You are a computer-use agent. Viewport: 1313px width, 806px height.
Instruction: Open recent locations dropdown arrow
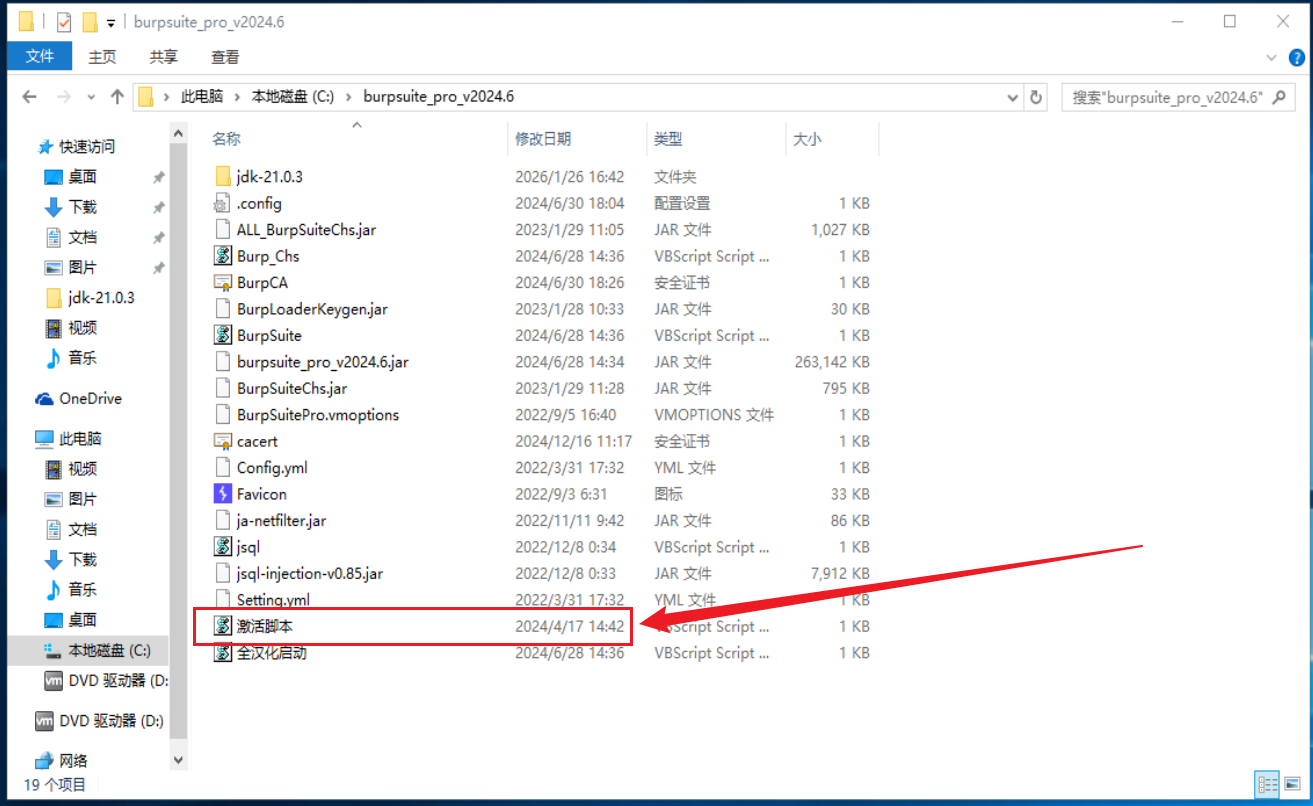point(91,97)
